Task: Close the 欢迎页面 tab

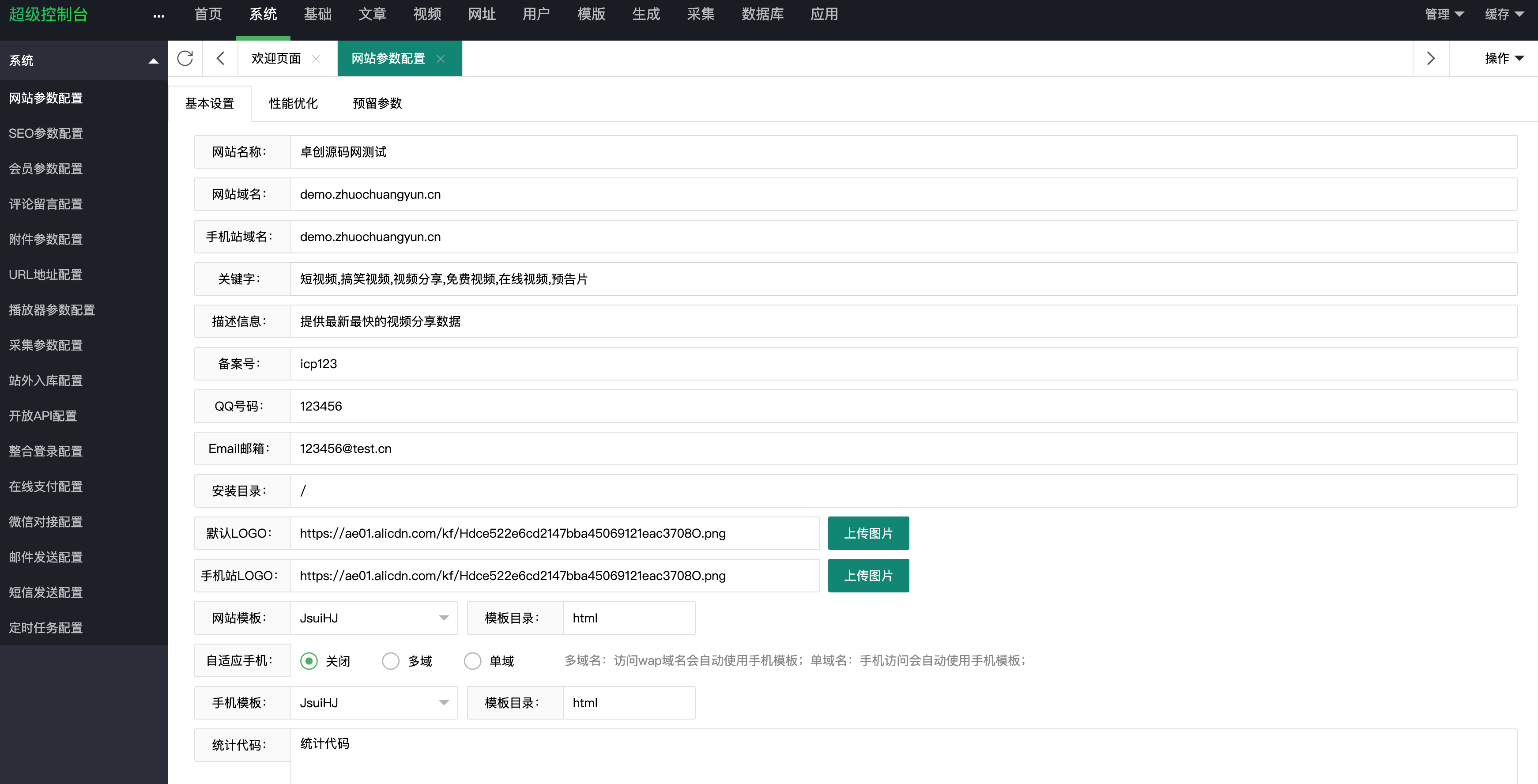Action: click(316, 59)
